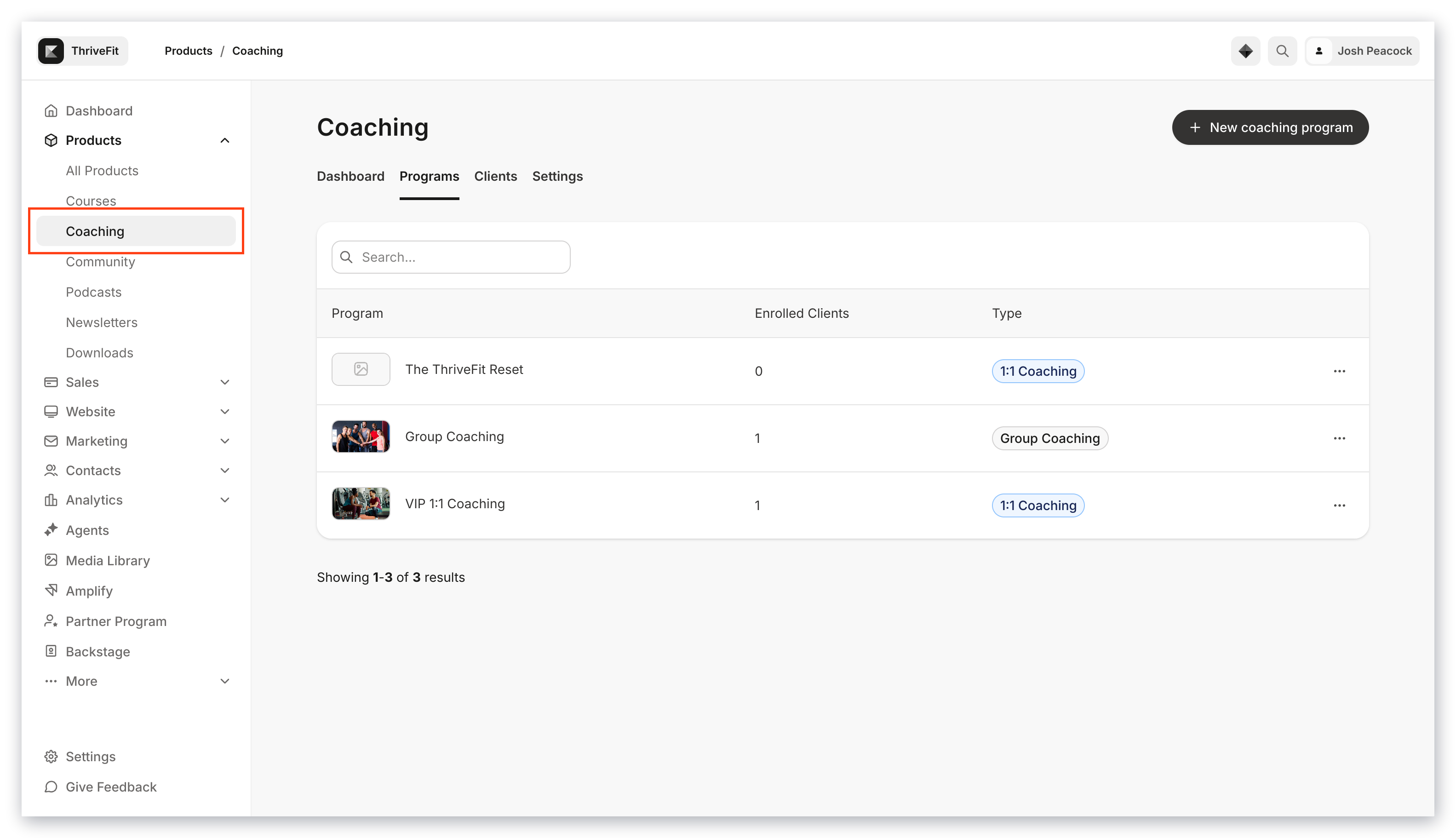Open Downloads in sidebar
This screenshot has height=838, width=1456.
[99, 352]
